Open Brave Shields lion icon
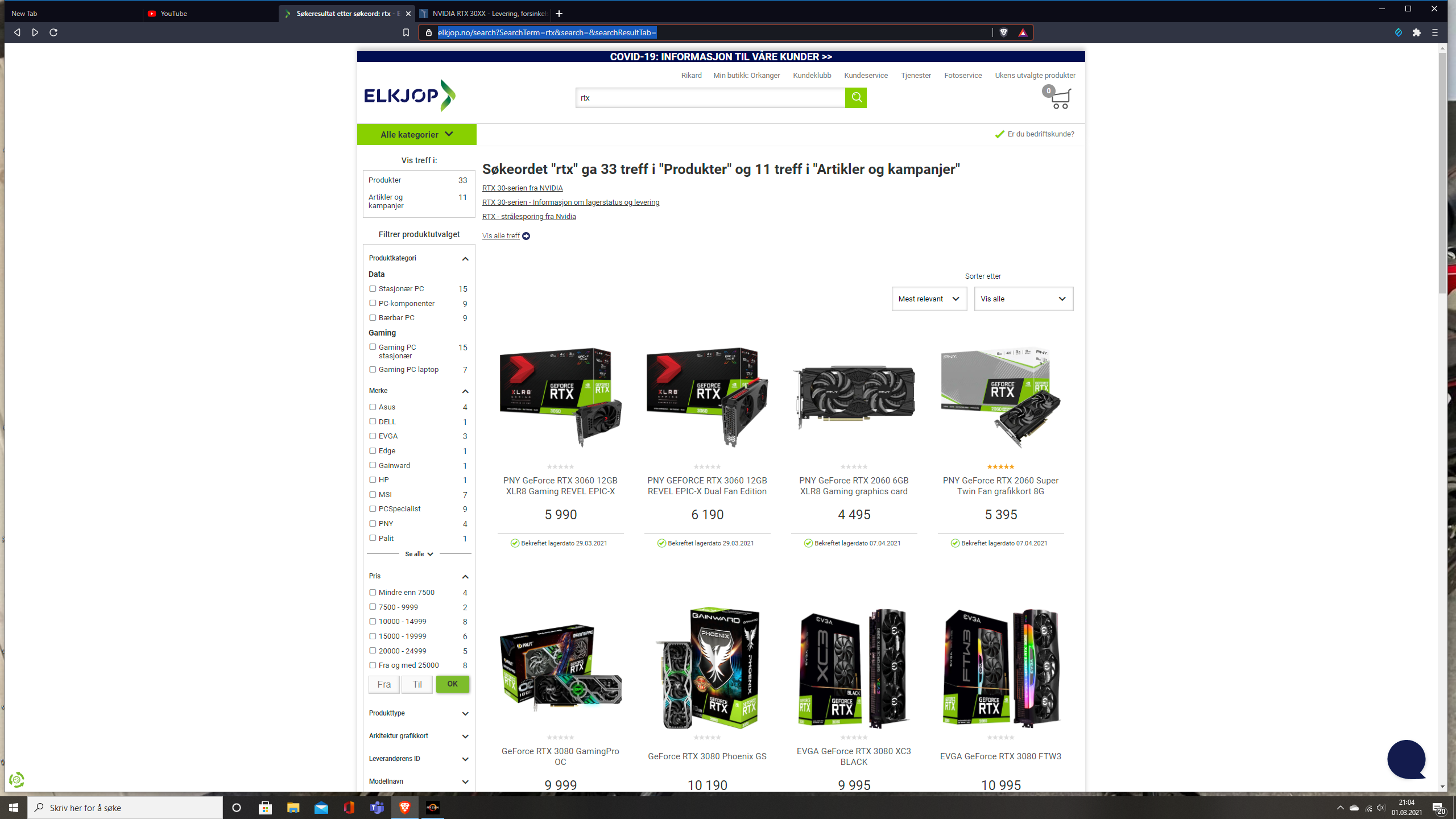Image resolution: width=1456 pixels, height=819 pixels. click(1004, 32)
